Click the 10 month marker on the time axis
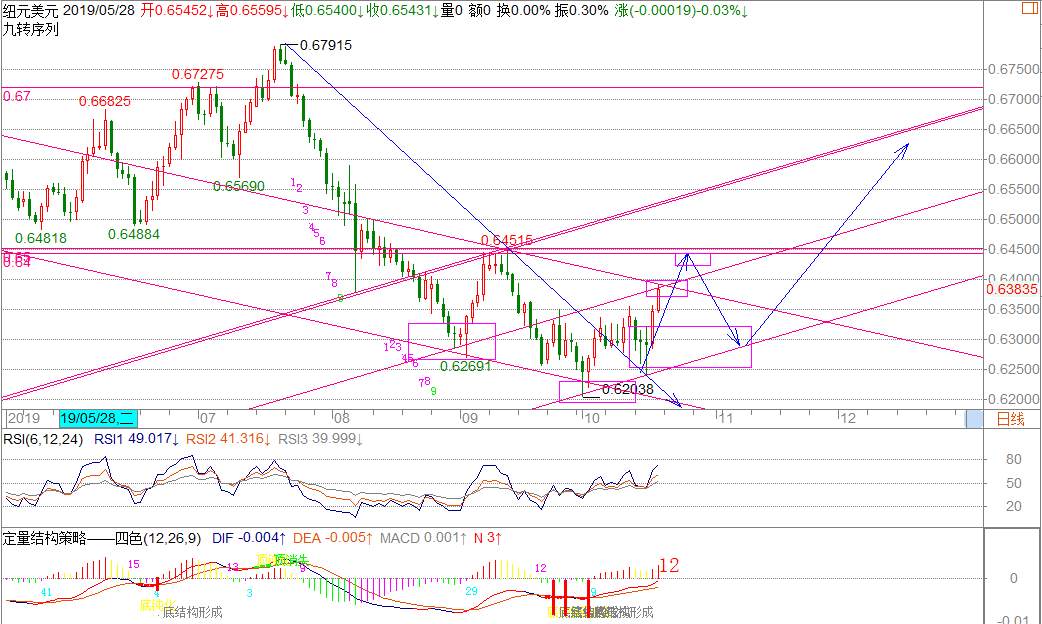The image size is (1042, 624). [x=591, y=418]
